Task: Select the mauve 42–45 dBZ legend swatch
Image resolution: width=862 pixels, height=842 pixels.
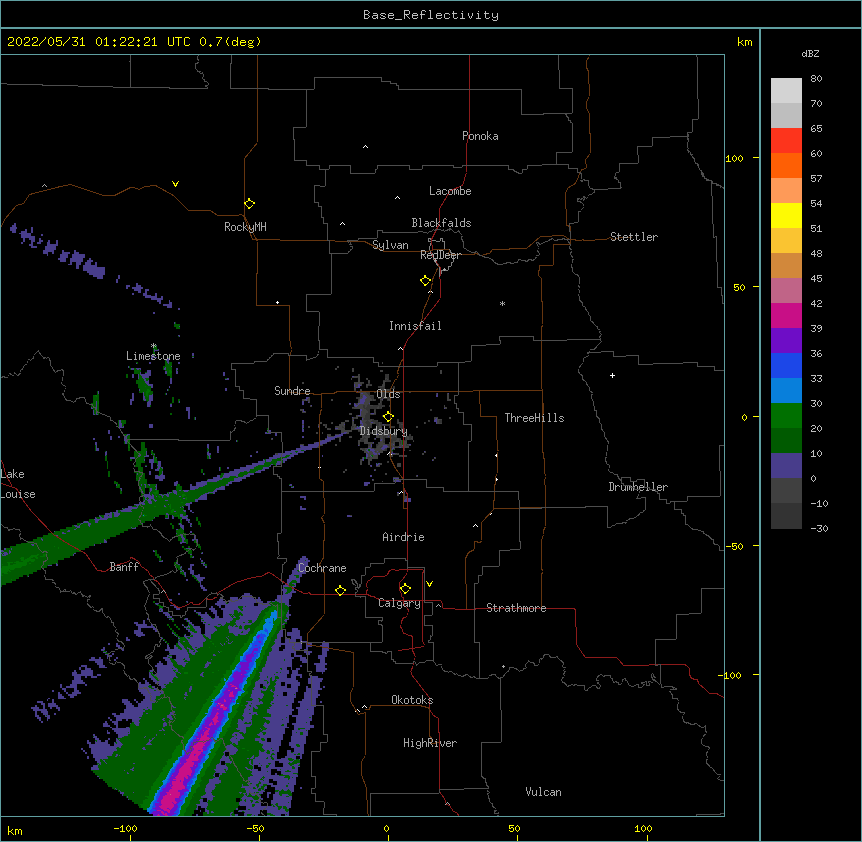Action: 786,290
